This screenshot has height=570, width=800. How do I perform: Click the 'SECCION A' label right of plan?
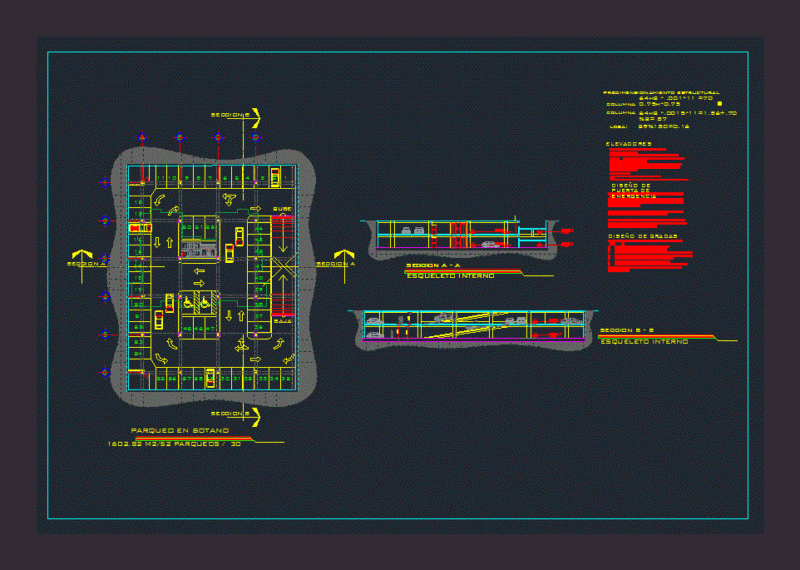pyautogui.click(x=336, y=264)
